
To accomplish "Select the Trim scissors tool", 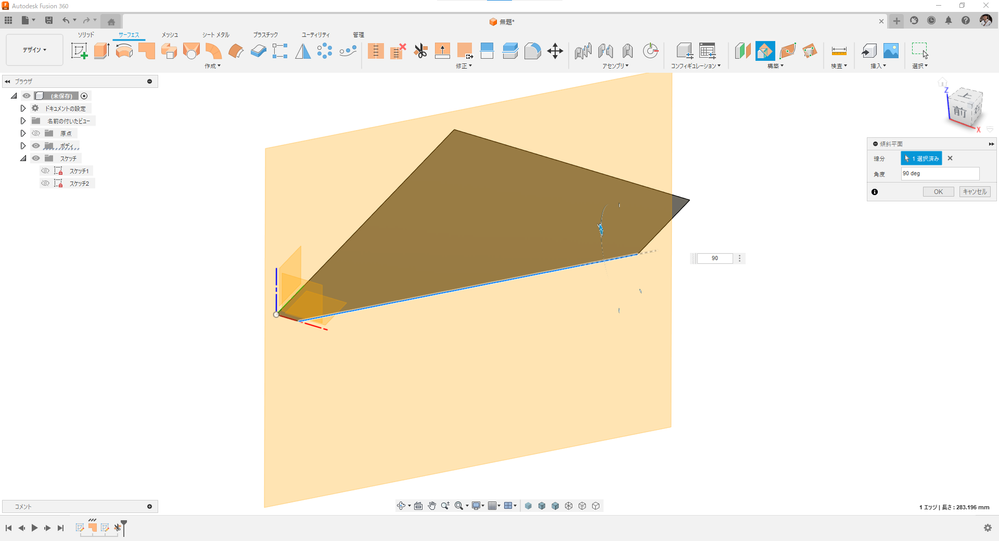I will [x=420, y=51].
